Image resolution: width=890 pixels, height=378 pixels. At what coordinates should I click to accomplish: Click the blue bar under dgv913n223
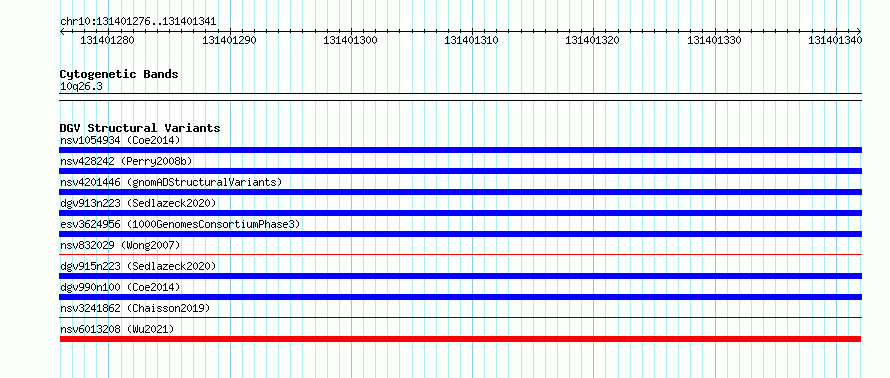pyautogui.click(x=460, y=213)
